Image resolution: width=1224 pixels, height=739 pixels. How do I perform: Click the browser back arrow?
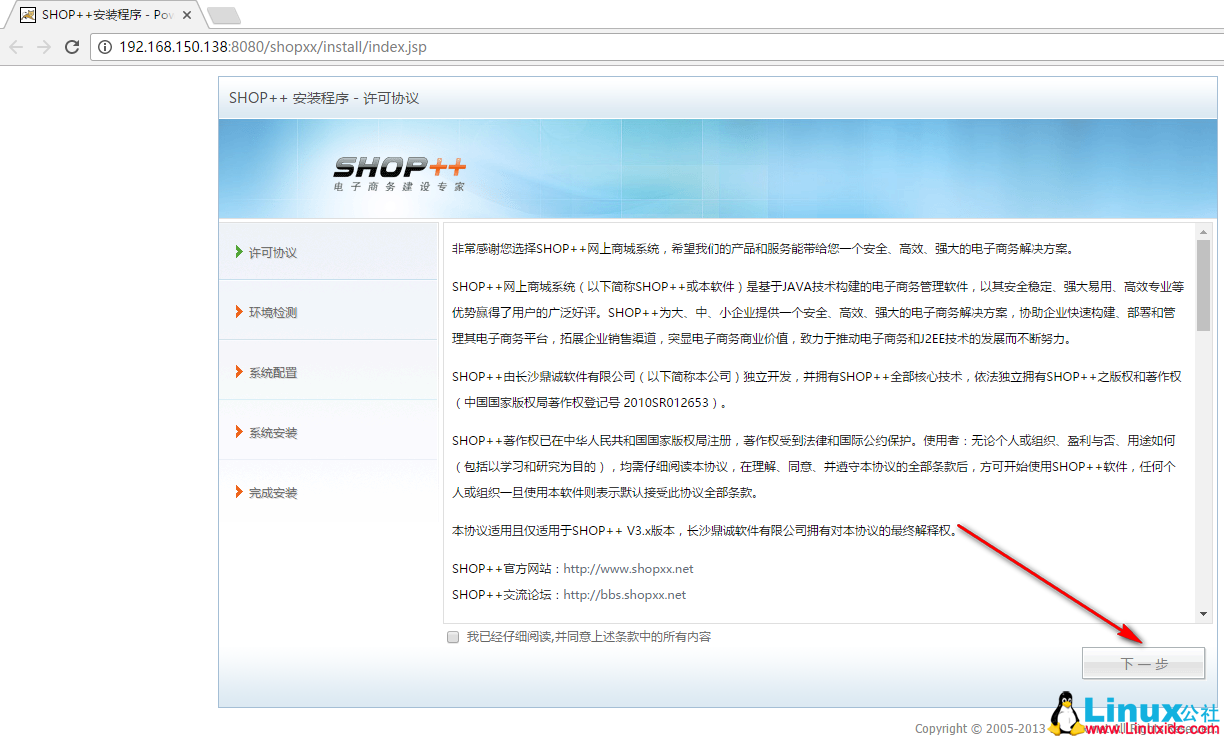(x=17, y=47)
